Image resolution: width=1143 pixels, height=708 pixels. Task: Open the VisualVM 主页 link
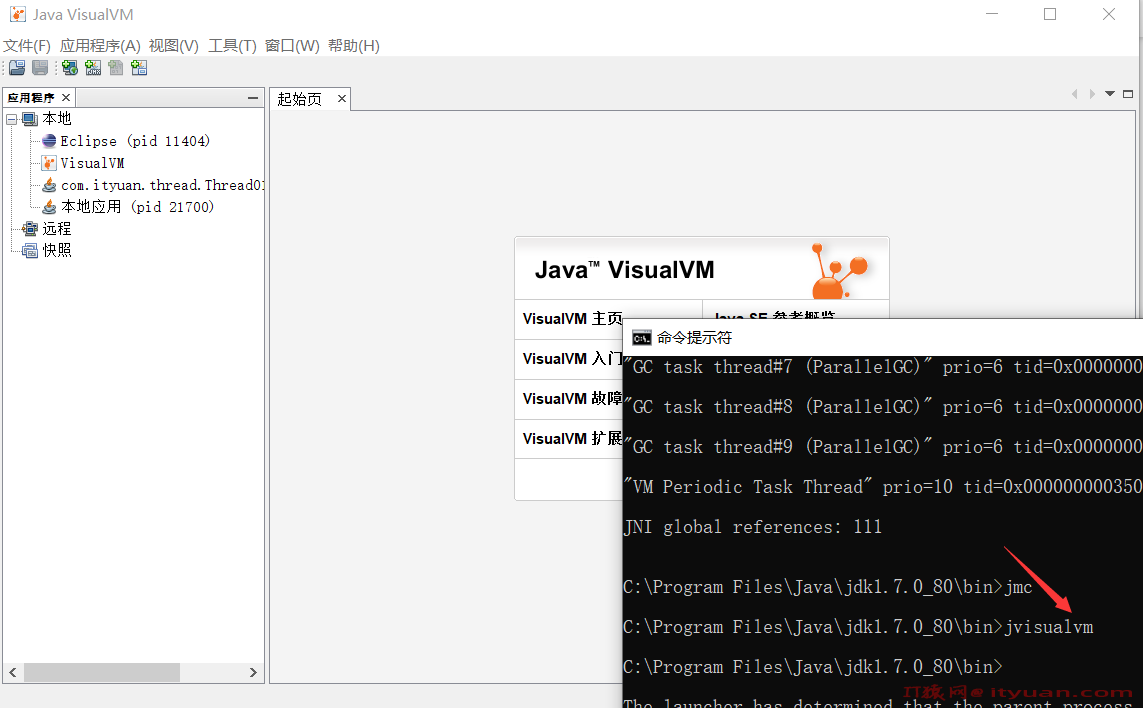coord(572,319)
